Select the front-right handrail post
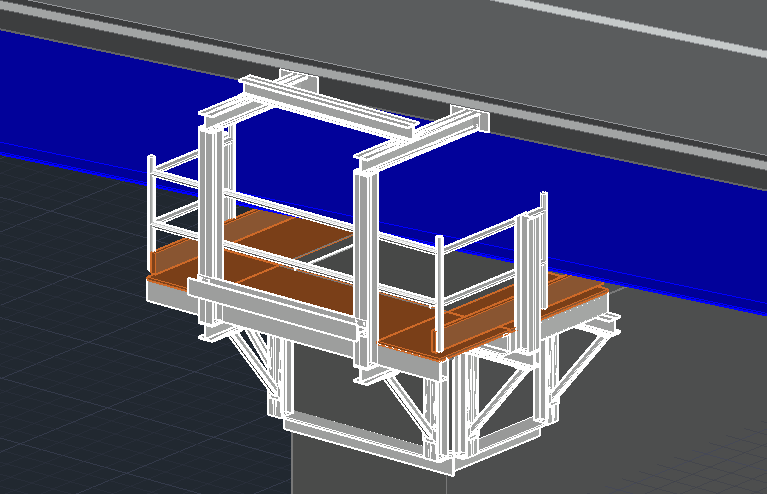Screen dimensions: 767x494 pos(439,293)
